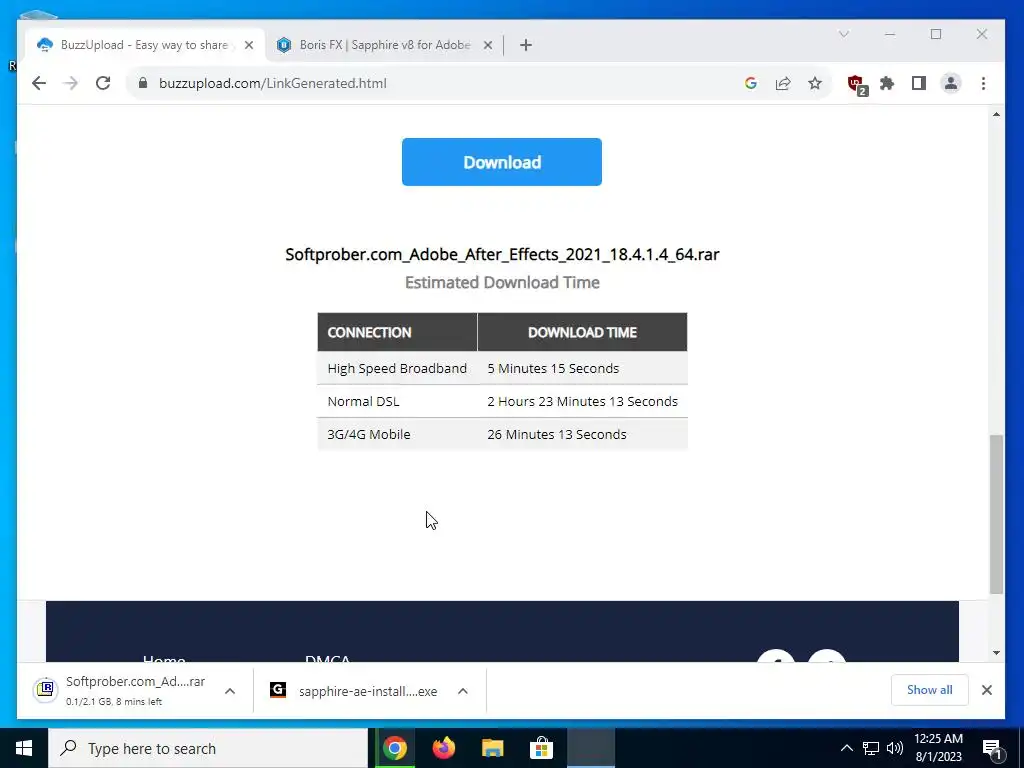Go back to the previous page
Viewport: 1024px width, 768px height.
click(39, 83)
